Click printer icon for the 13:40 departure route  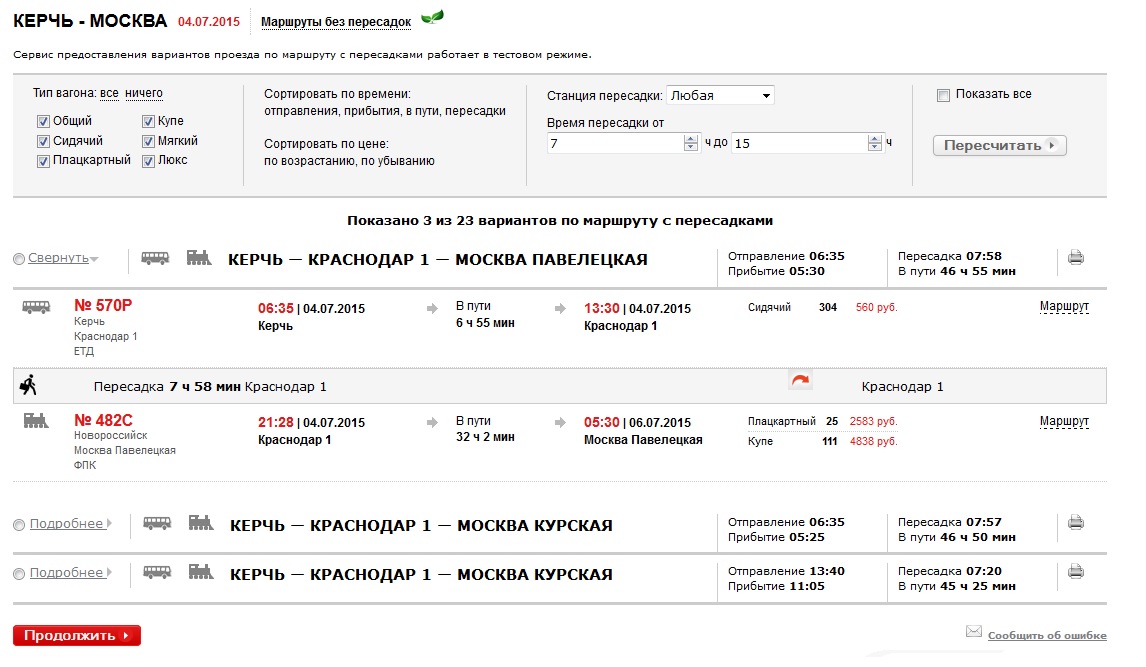pos(1075,572)
